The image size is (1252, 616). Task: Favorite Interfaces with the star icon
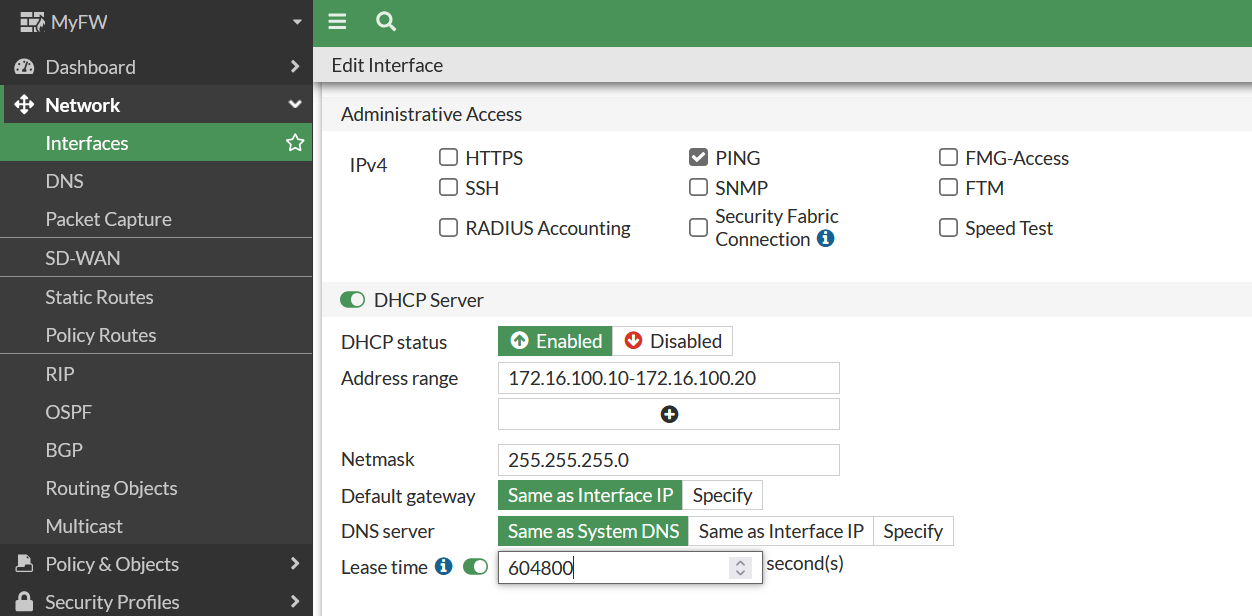pos(295,143)
